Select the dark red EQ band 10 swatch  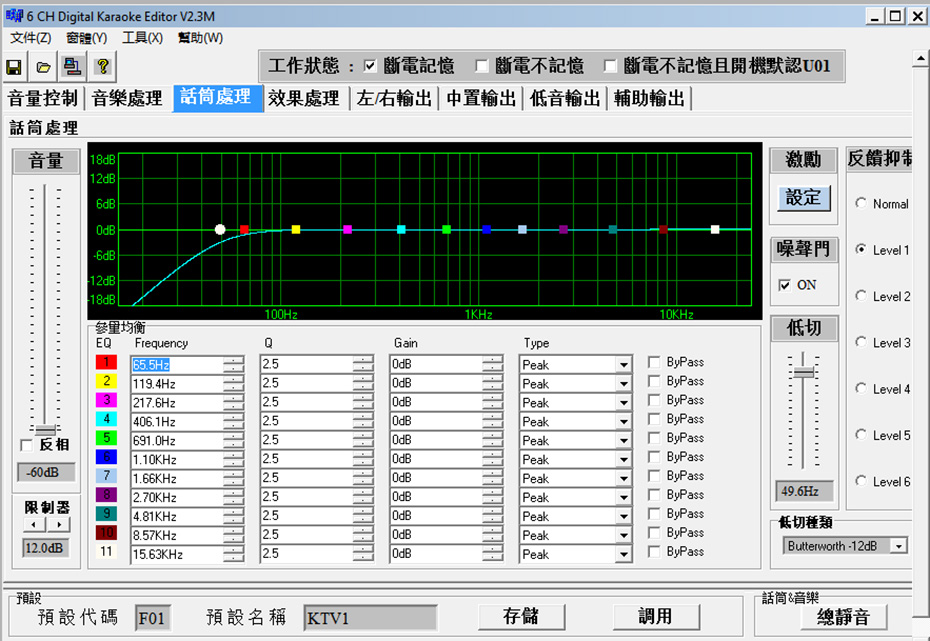tap(106, 532)
